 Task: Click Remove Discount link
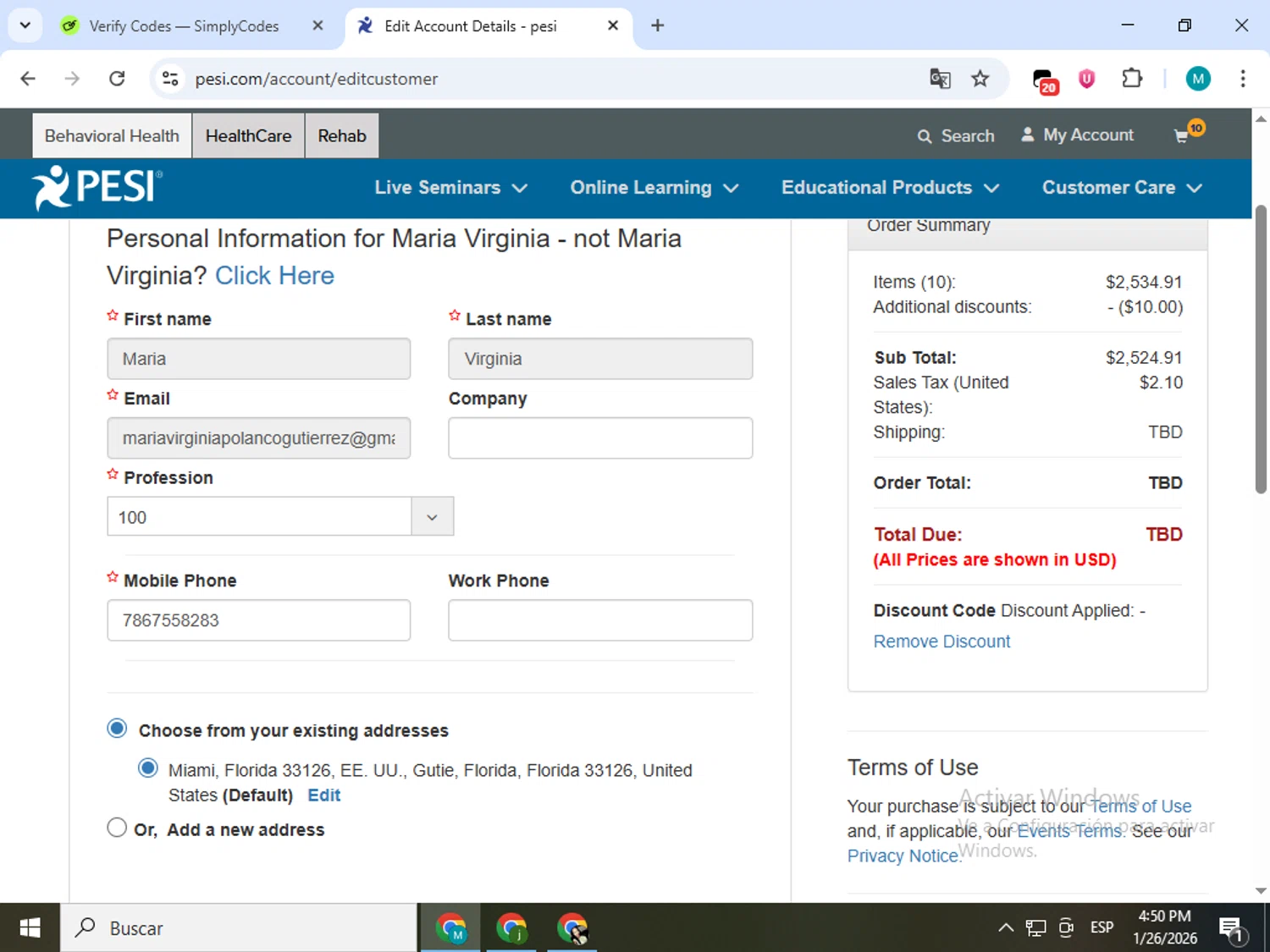941,641
